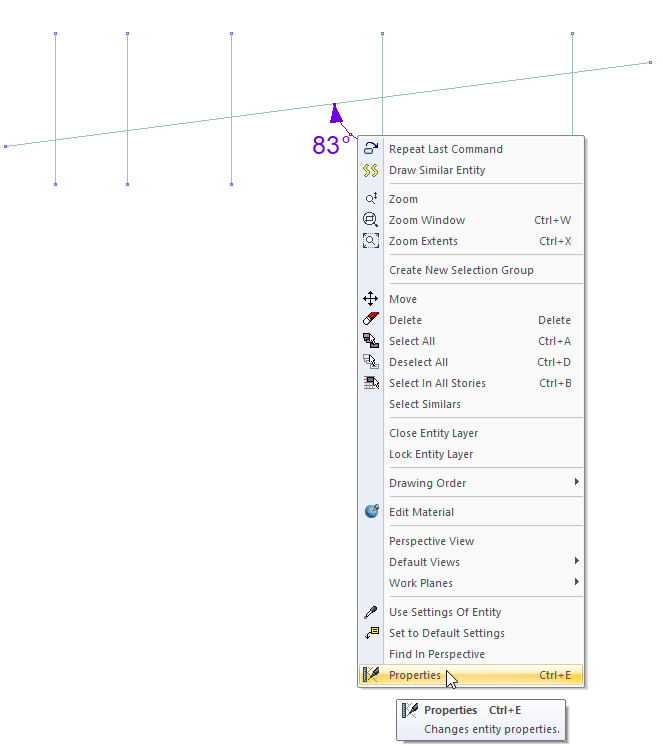The height and width of the screenshot is (746, 663).
Task: Choose Find In Perspective
Action: [471, 654]
